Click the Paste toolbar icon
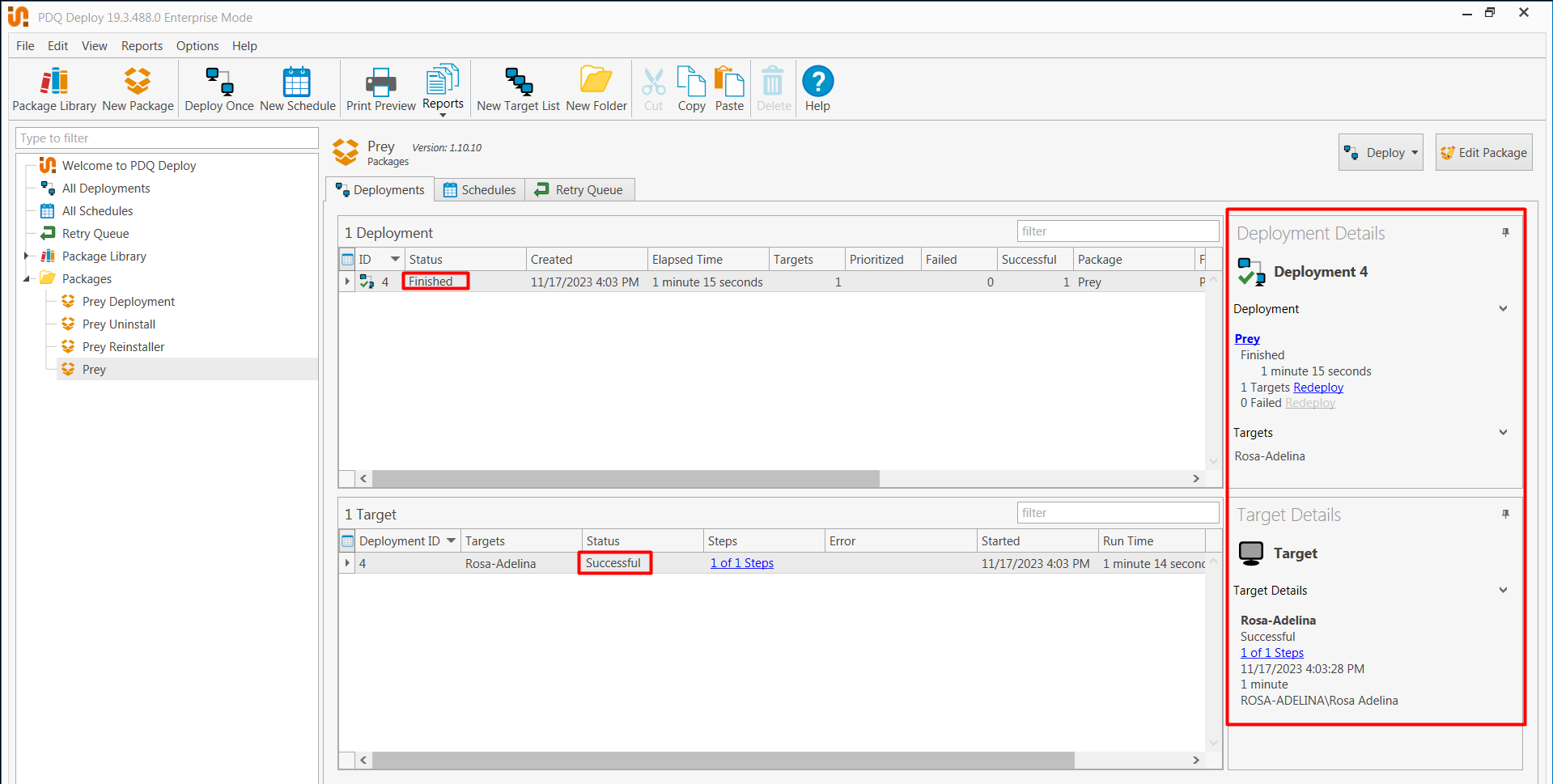This screenshot has height=784, width=1553. click(x=729, y=89)
